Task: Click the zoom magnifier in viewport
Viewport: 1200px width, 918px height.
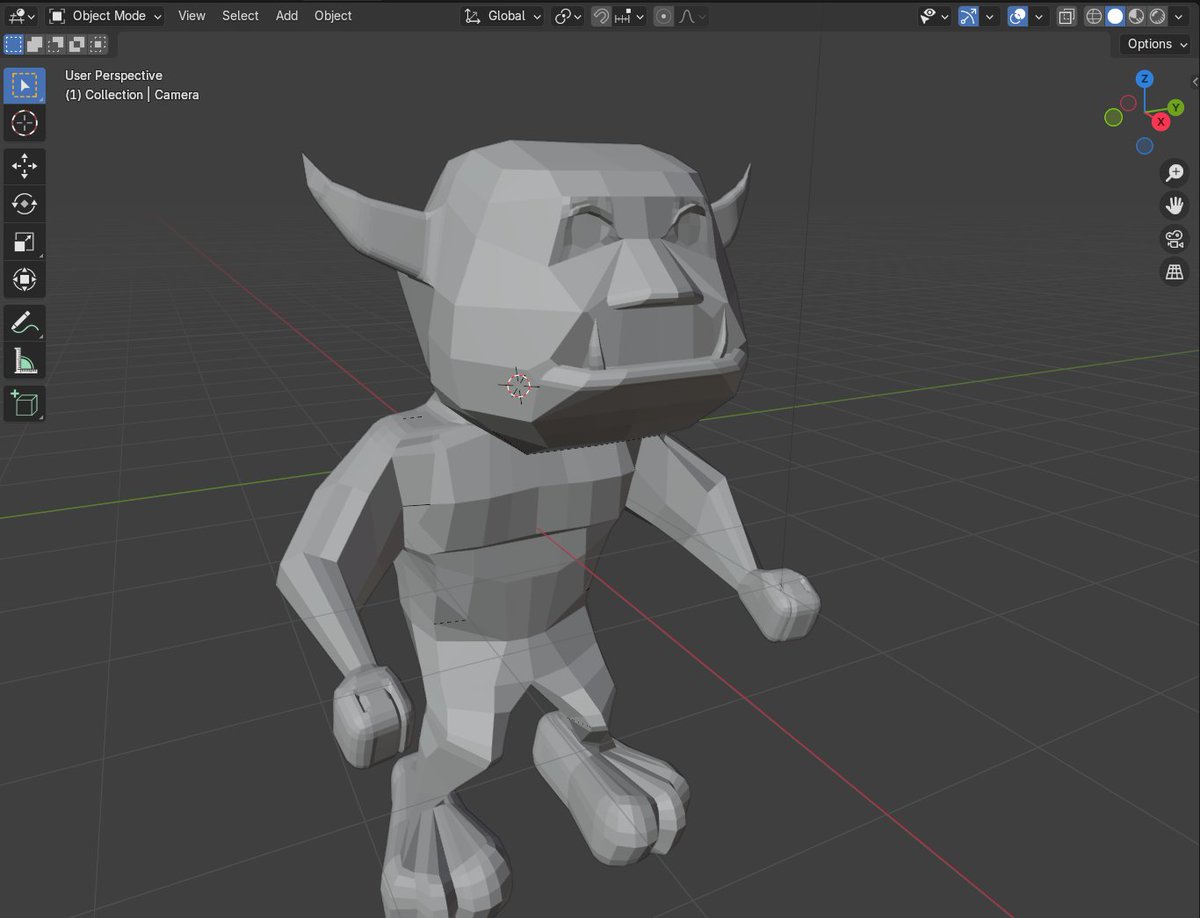Action: tap(1174, 172)
